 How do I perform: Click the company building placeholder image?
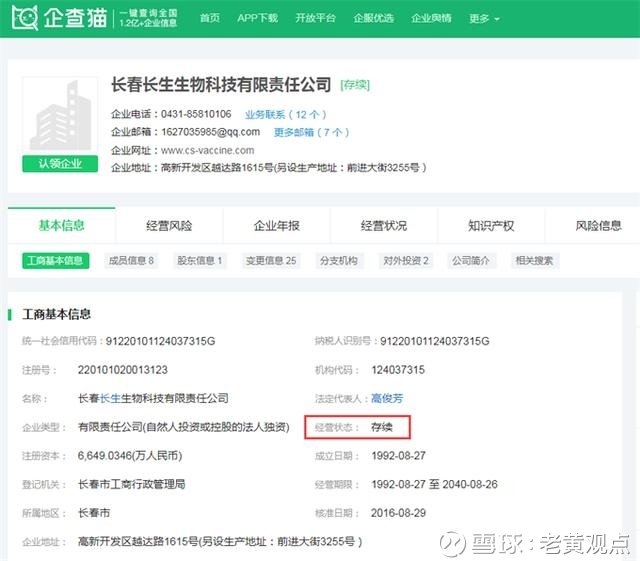tap(60, 115)
